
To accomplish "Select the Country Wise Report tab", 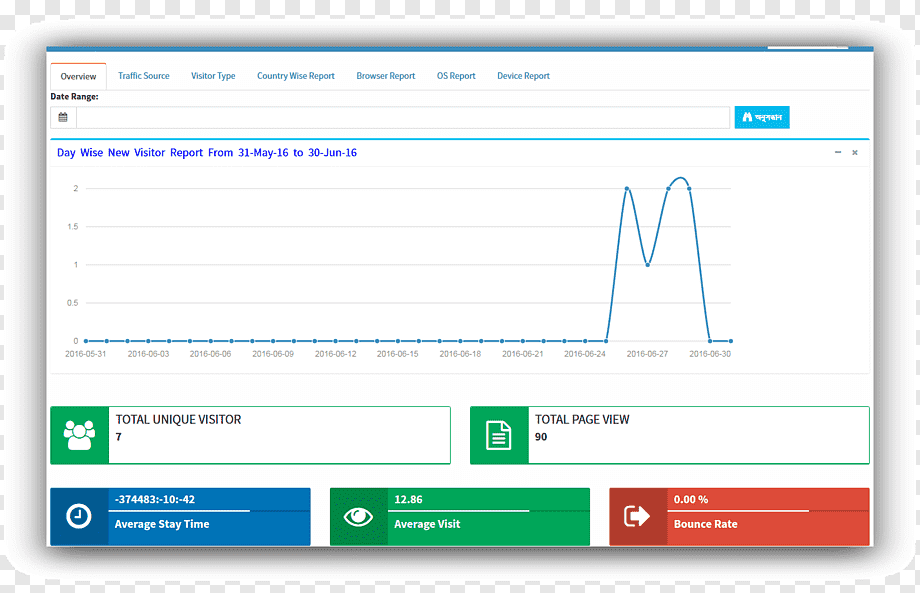I will click(296, 76).
